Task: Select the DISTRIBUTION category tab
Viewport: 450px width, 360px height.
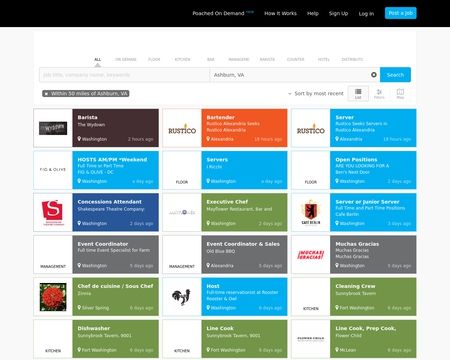Action: 352,59
